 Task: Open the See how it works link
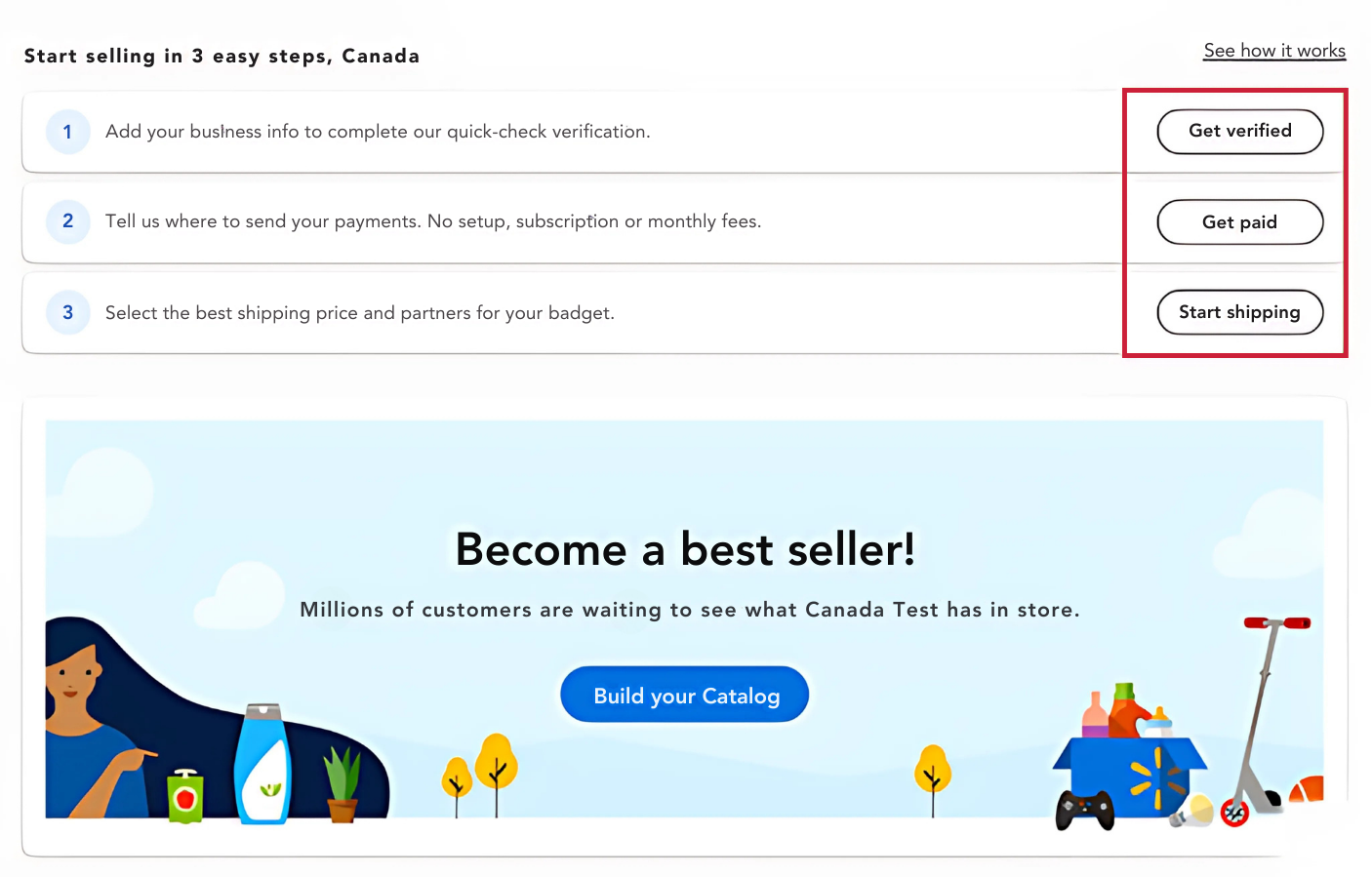coord(1273,50)
